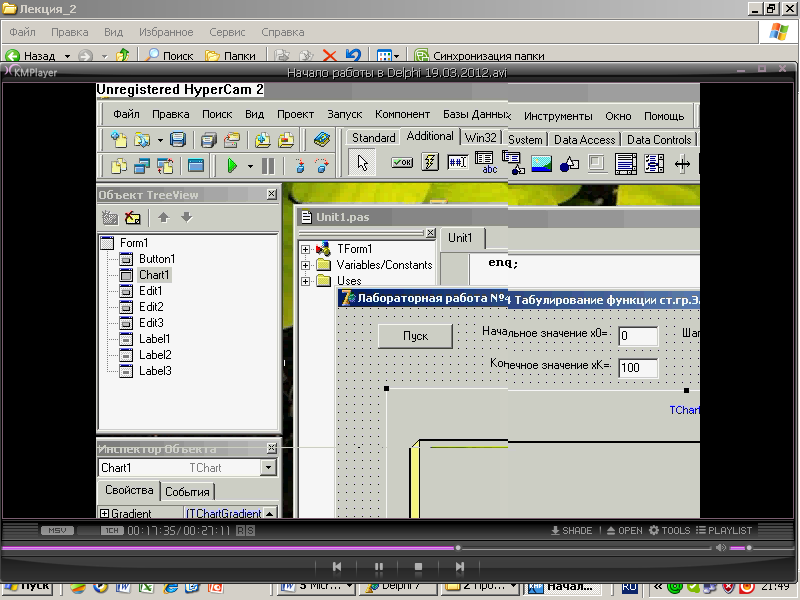
Task: Select the Bevel component icon
Action: (596, 164)
